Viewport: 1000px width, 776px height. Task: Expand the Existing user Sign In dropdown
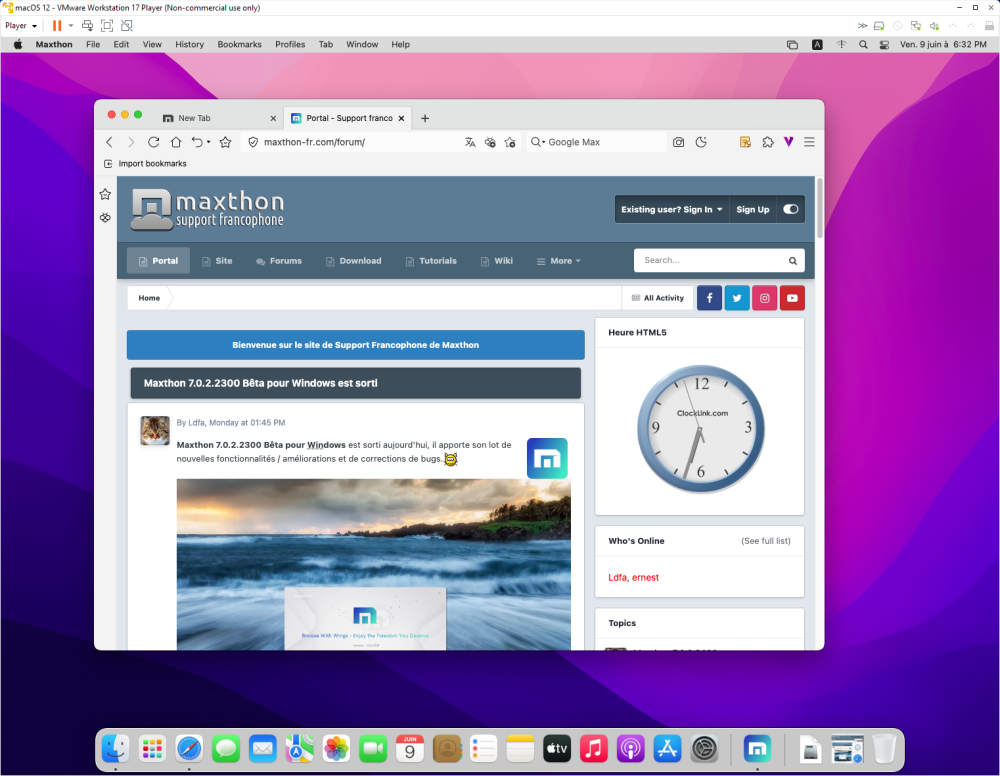click(x=671, y=209)
